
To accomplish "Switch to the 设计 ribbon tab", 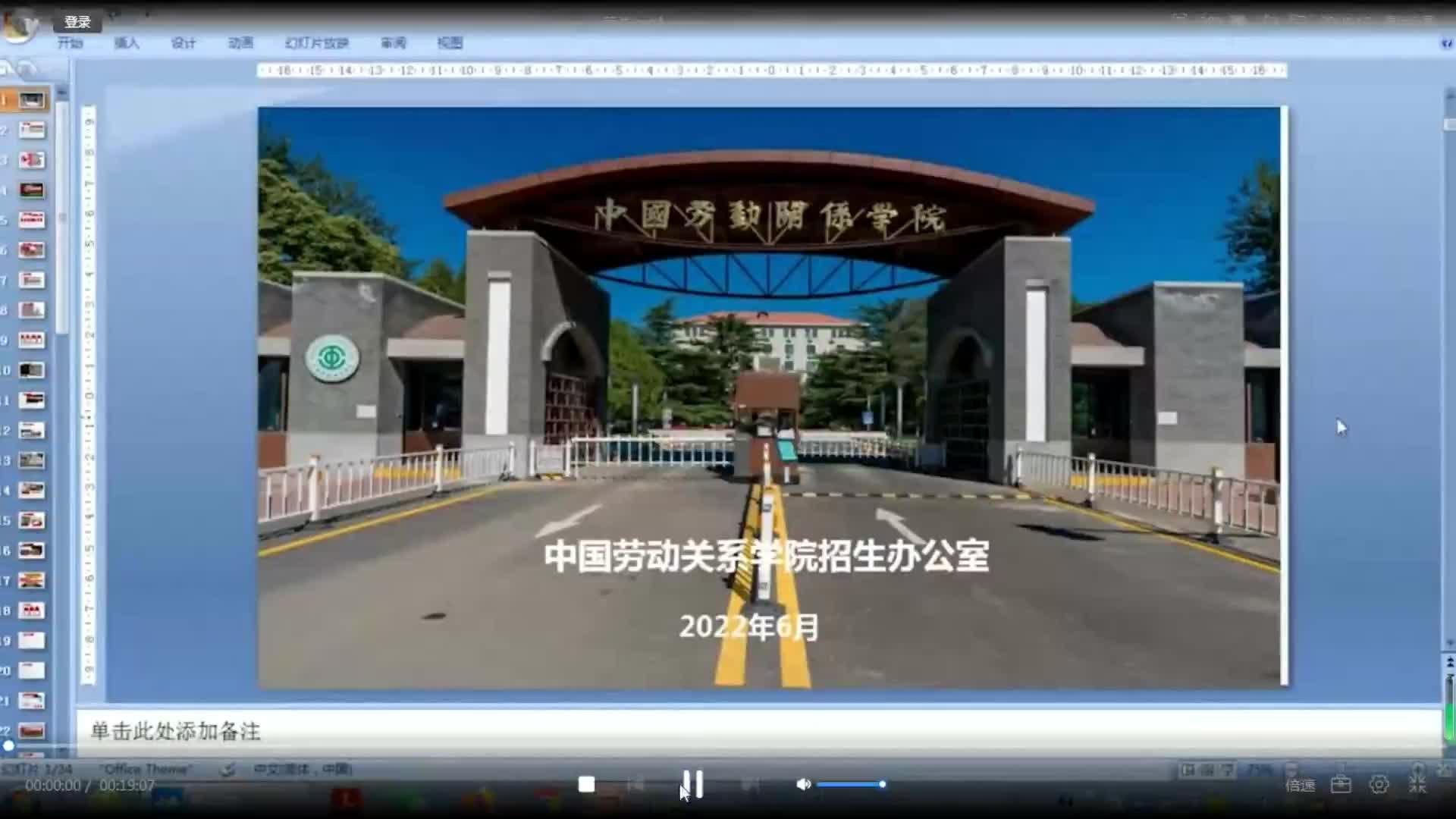I will [x=184, y=43].
